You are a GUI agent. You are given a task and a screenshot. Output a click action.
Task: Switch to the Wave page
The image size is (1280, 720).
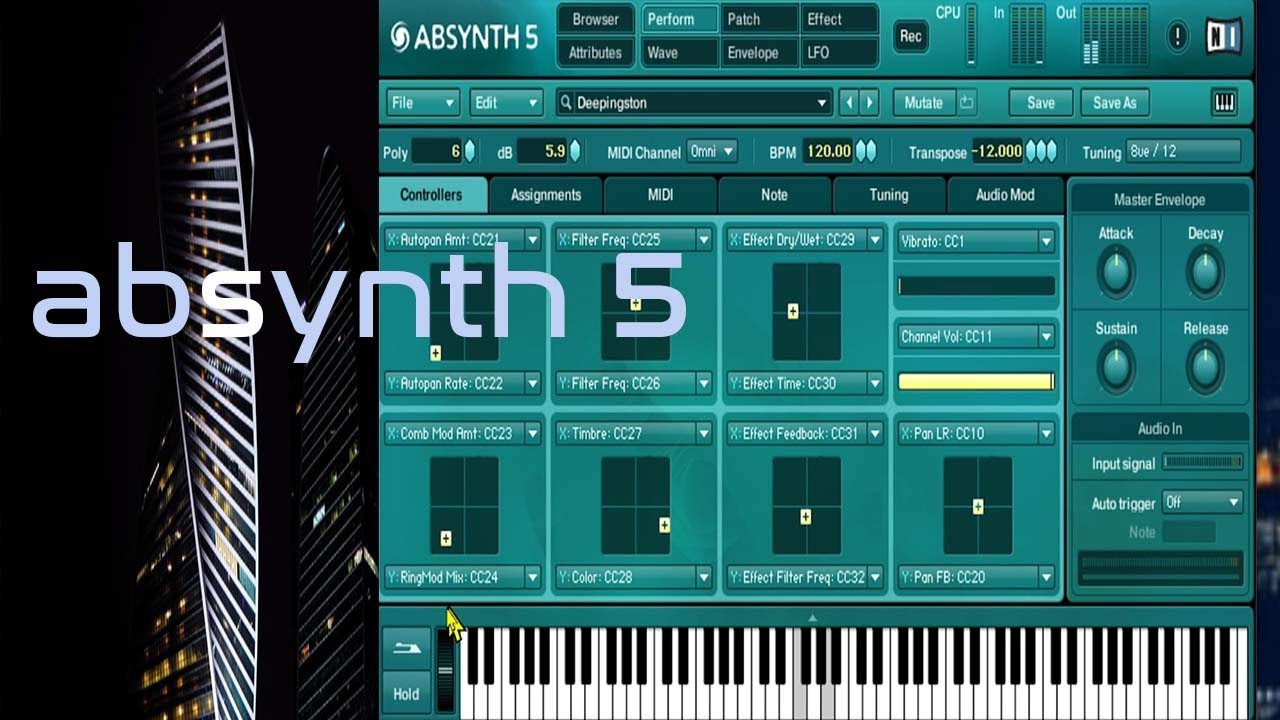point(680,53)
